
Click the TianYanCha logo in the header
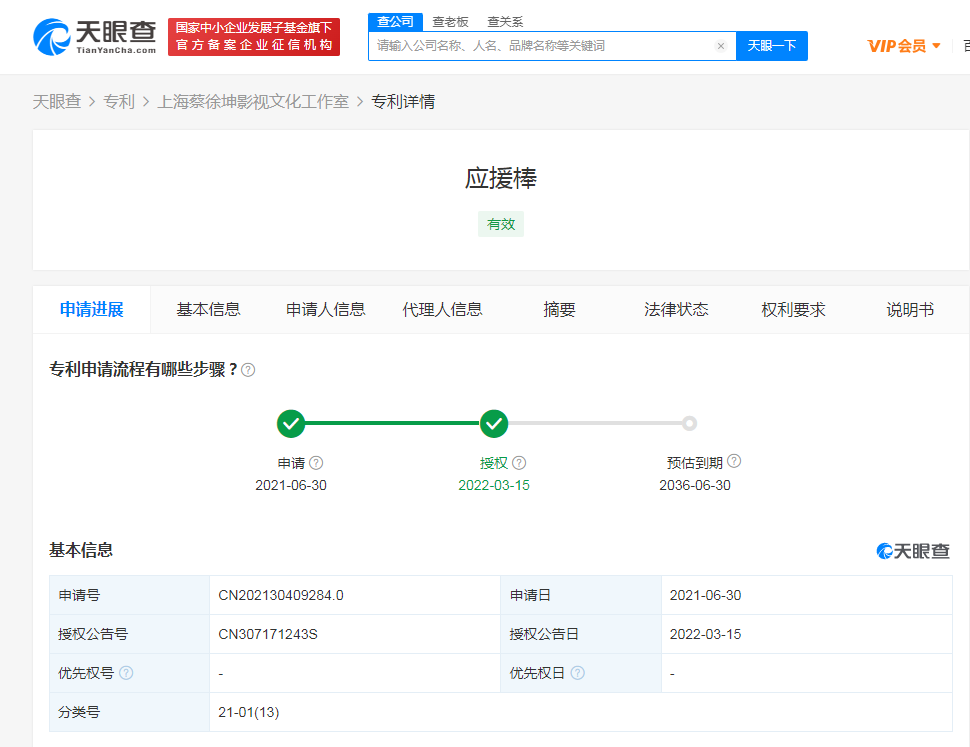click(x=95, y=37)
